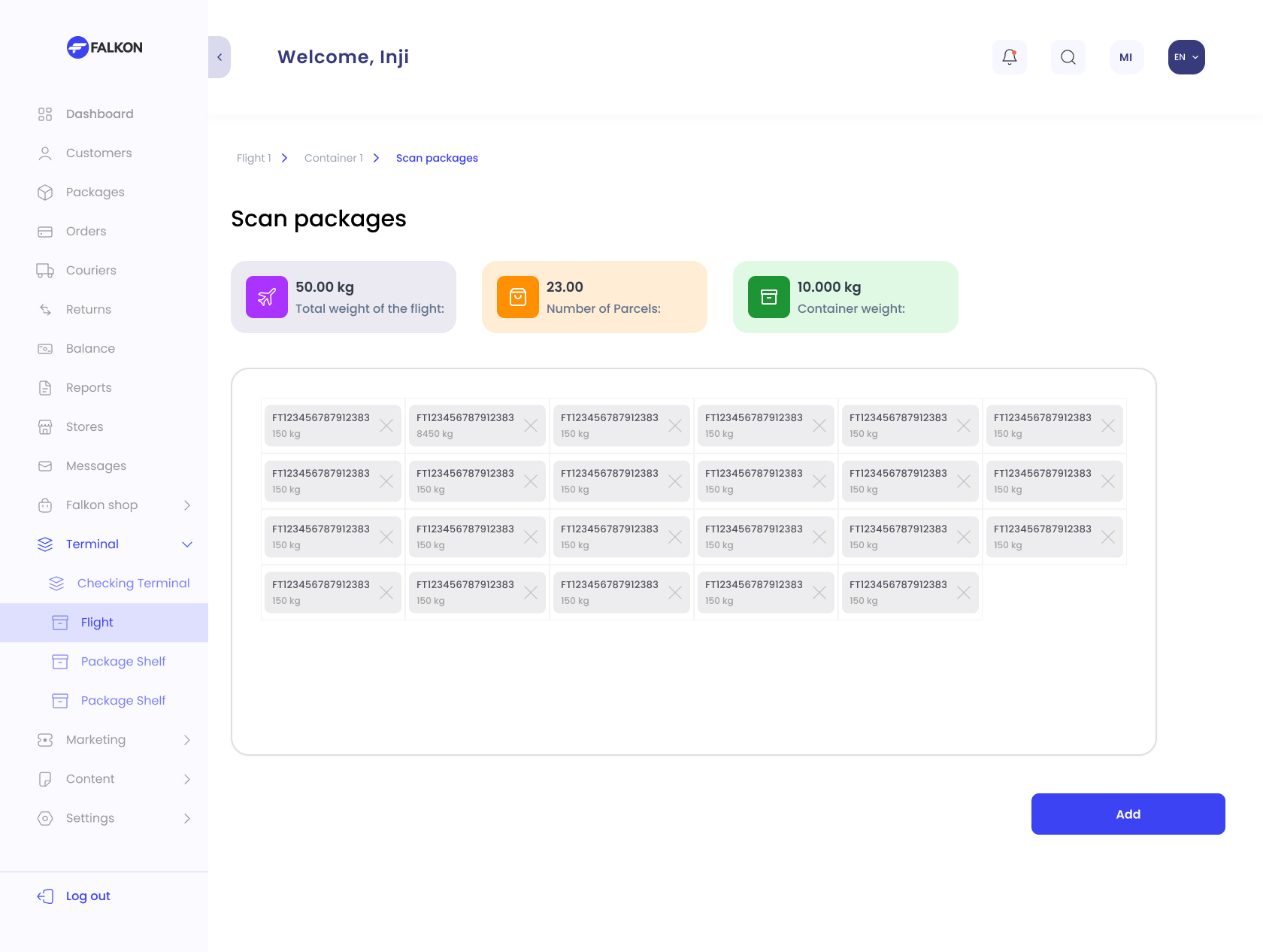The height and width of the screenshot is (952, 1263).
Task: Click the Log out icon
Action: tap(45, 896)
